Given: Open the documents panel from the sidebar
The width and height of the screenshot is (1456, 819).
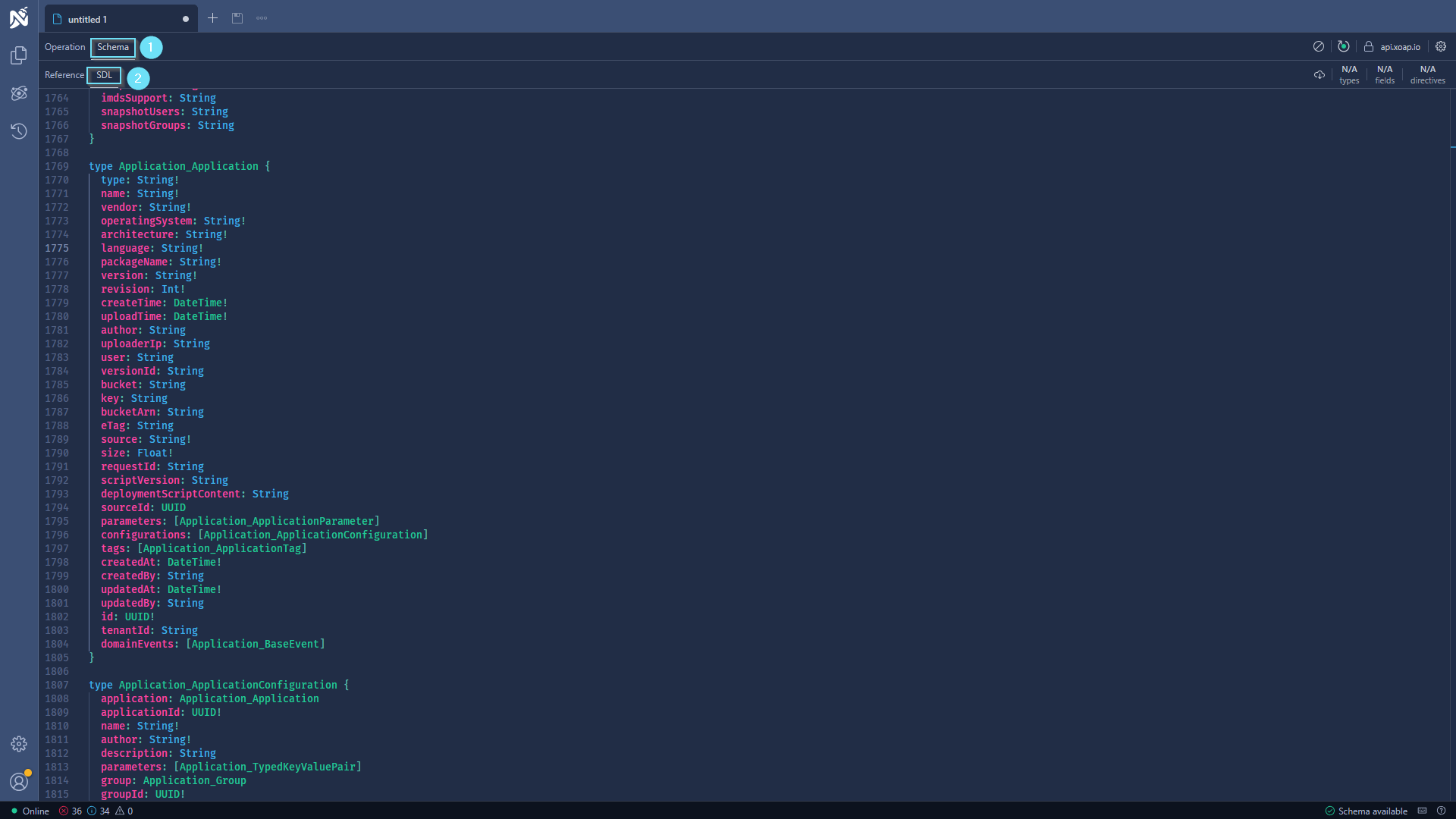Looking at the screenshot, I should (x=19, y=55).
